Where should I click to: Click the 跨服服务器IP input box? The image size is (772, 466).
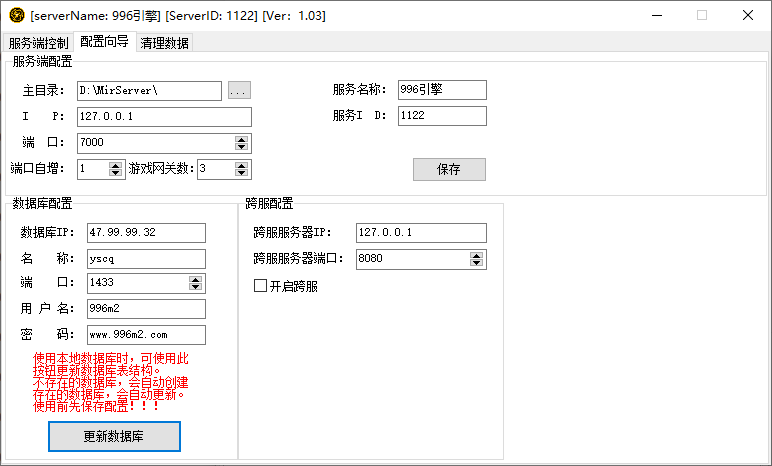point(420,233)
